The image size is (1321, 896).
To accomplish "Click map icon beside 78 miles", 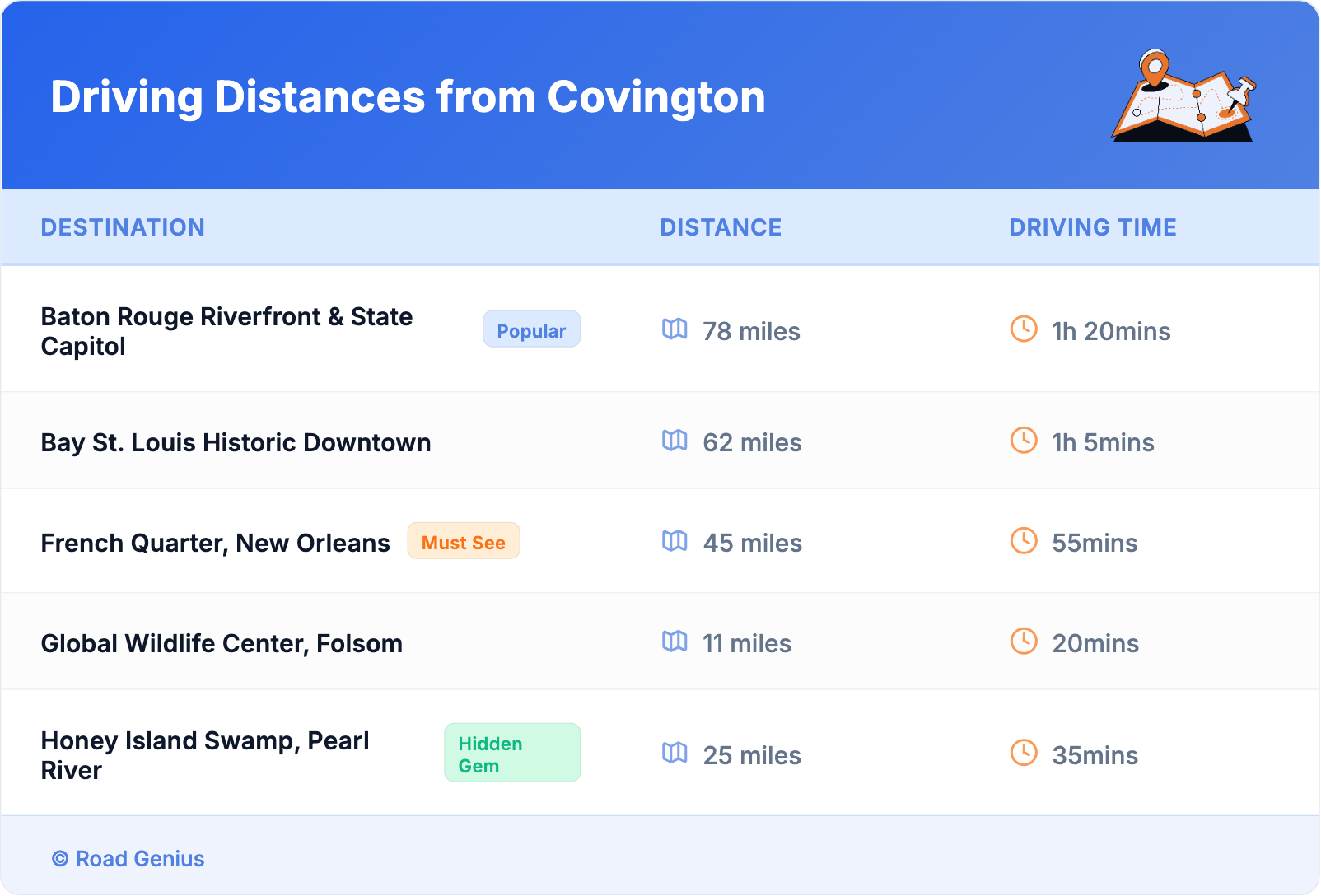I will tap(675, 329).
